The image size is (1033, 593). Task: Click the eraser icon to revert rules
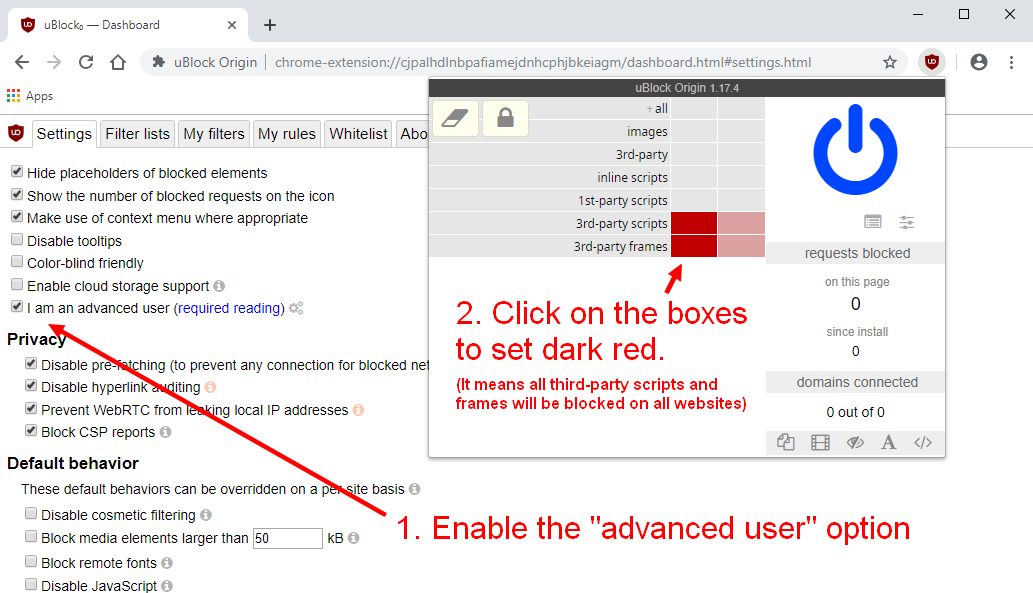455,119
